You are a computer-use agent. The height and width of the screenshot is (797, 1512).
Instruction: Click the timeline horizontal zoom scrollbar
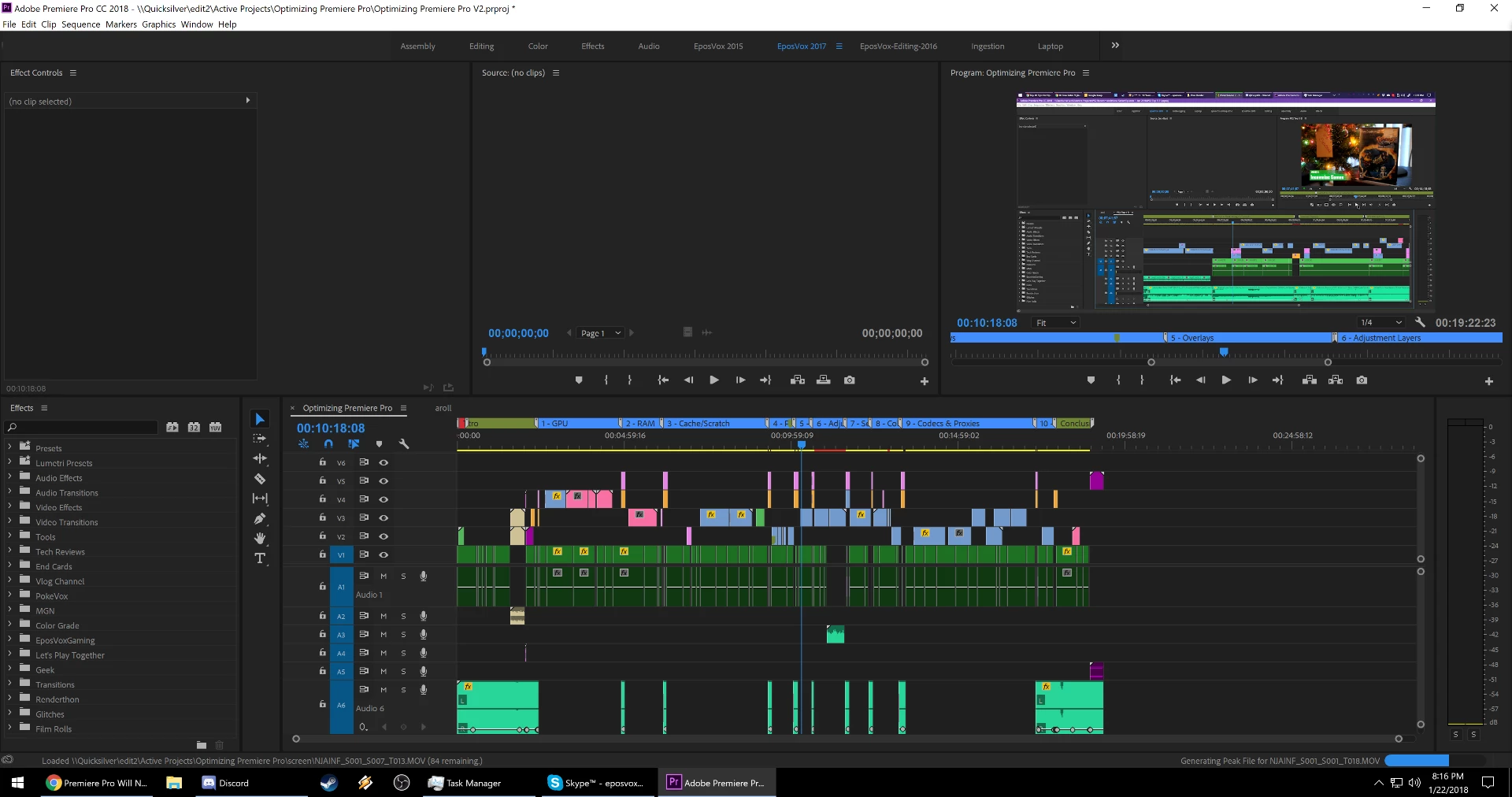[847, 739]
